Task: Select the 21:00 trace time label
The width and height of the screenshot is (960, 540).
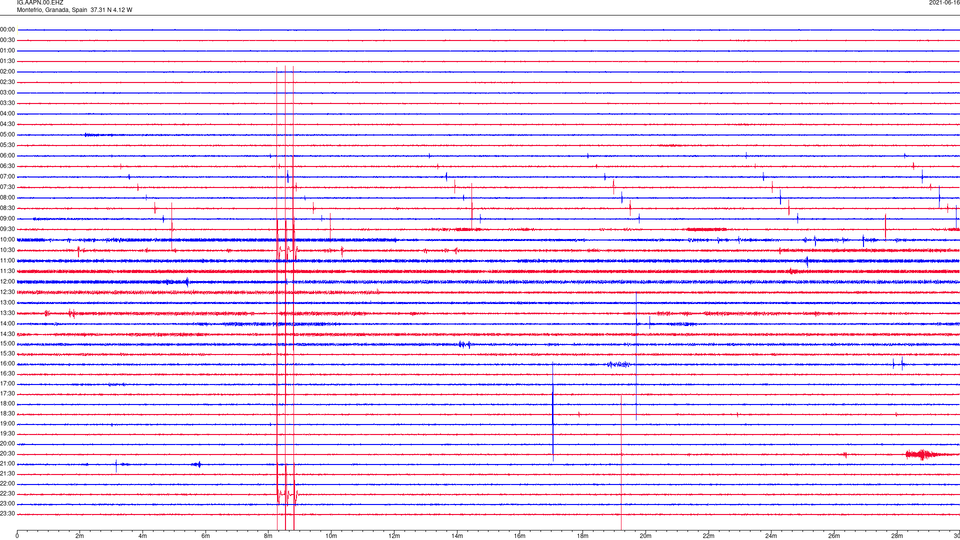Action: point(7,464)
